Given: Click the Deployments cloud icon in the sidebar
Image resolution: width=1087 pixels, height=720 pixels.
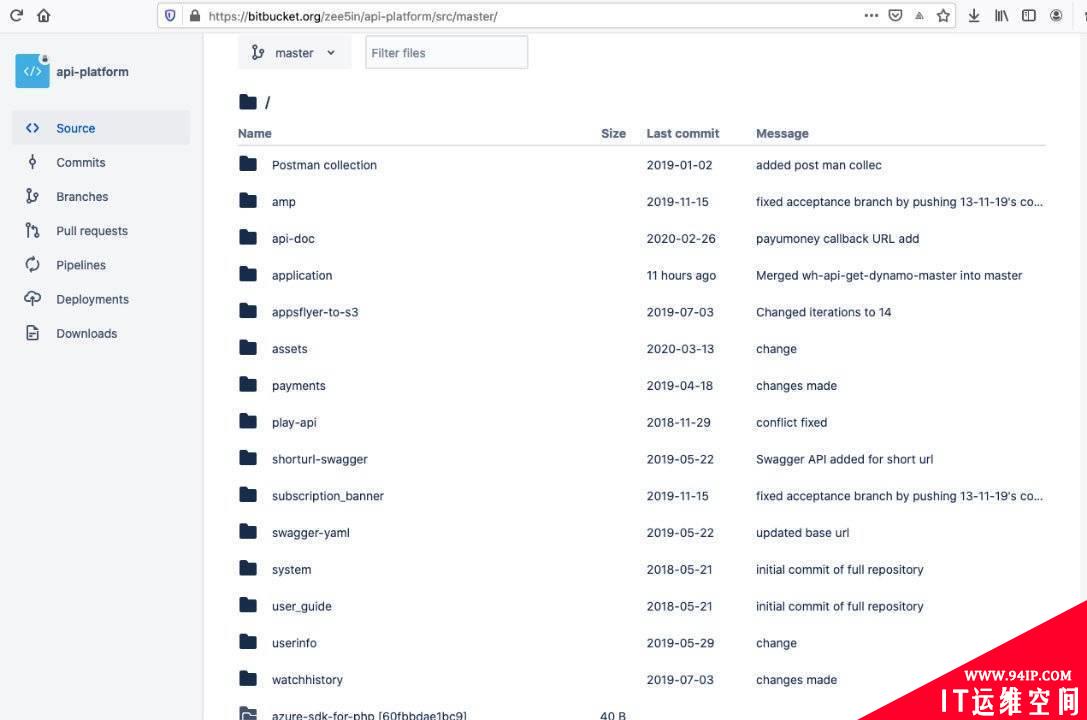Looking at the screenshot, I should click(33, 299).
